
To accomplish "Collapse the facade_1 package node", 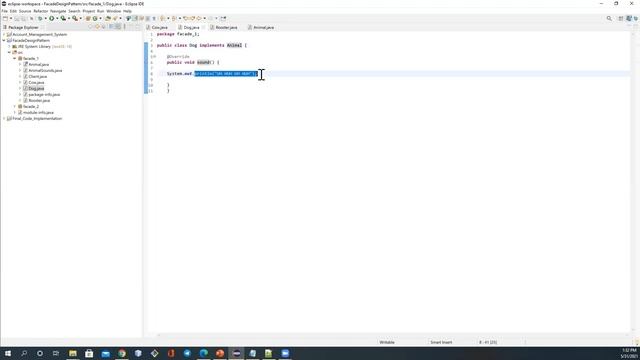I will point(15,58).
